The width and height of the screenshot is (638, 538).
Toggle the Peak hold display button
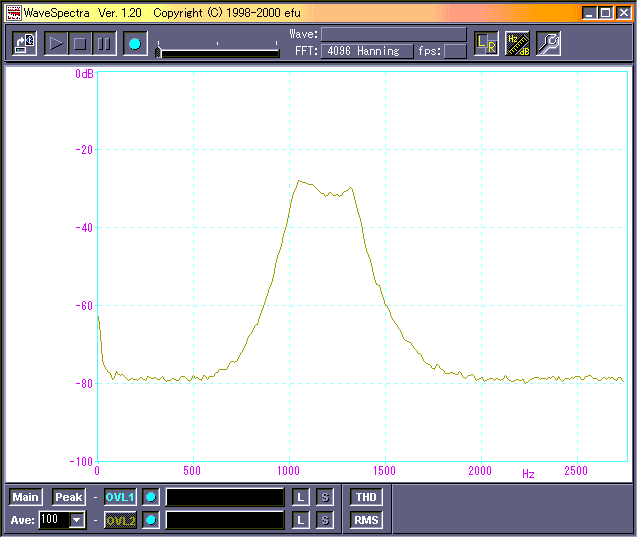(69, 497)
